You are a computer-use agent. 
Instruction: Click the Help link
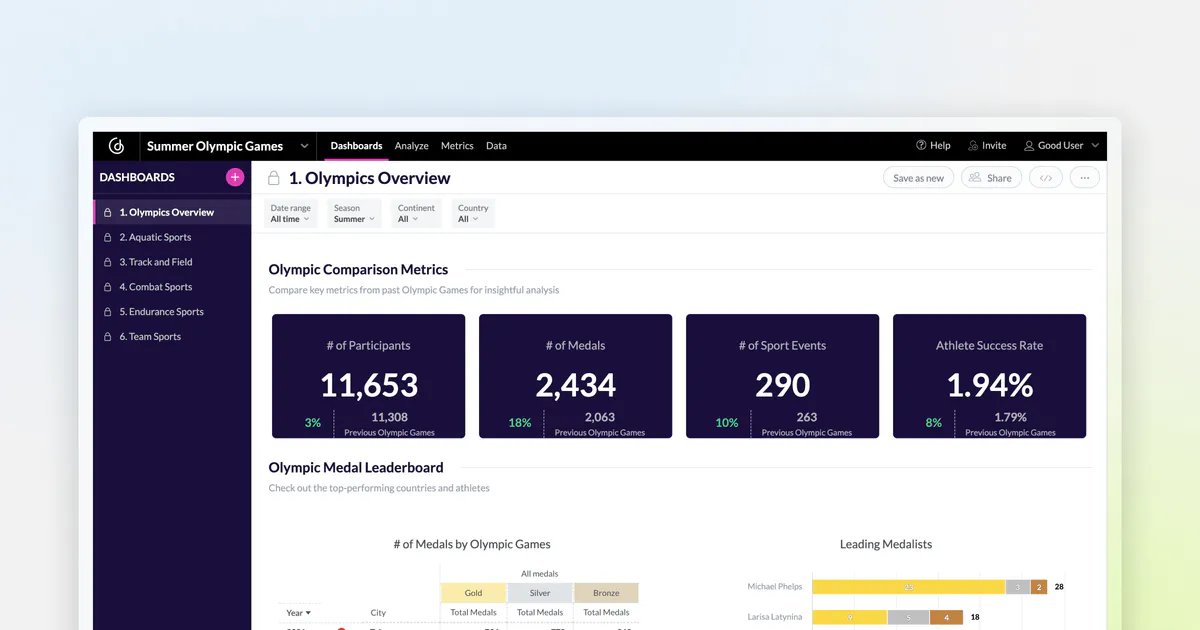pyautogui.click(x=940, y=146)
